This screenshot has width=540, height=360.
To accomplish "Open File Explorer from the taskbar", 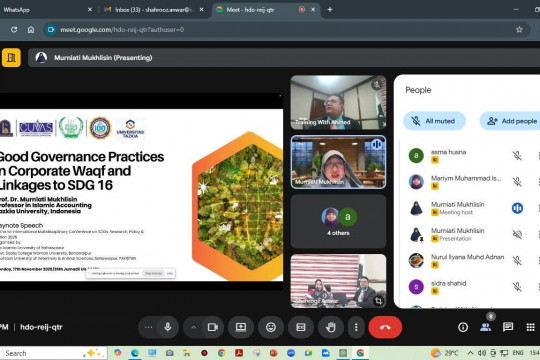I will click(x=187, y=353).
